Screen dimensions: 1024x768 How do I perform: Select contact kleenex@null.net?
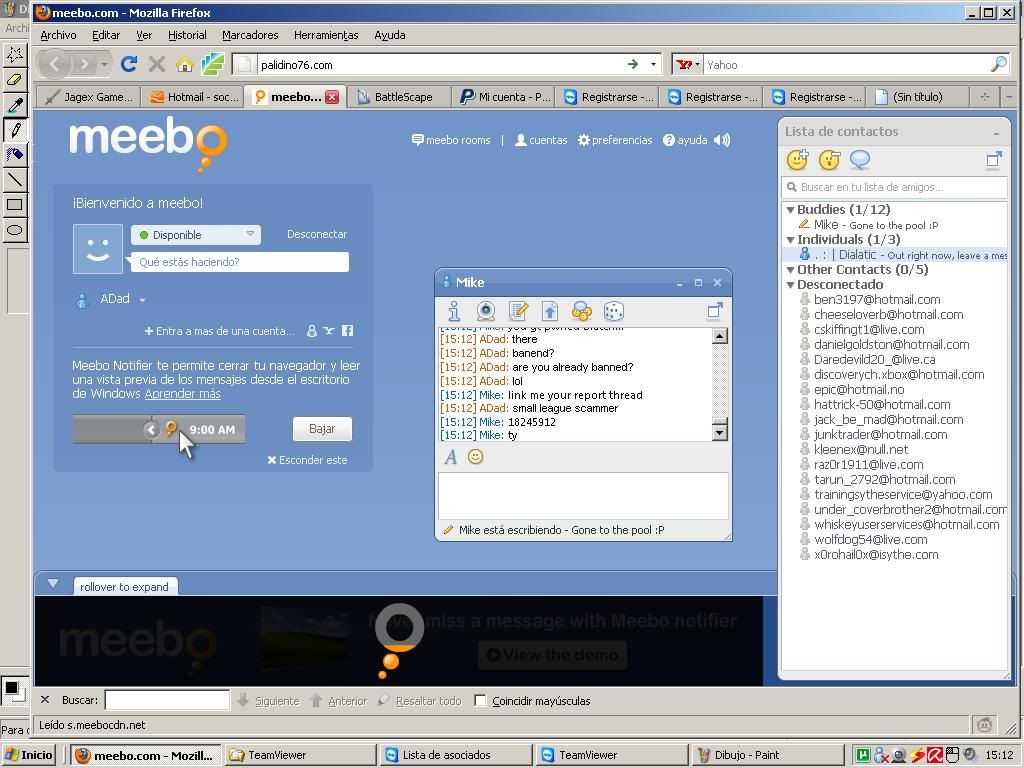pos(860,449)
